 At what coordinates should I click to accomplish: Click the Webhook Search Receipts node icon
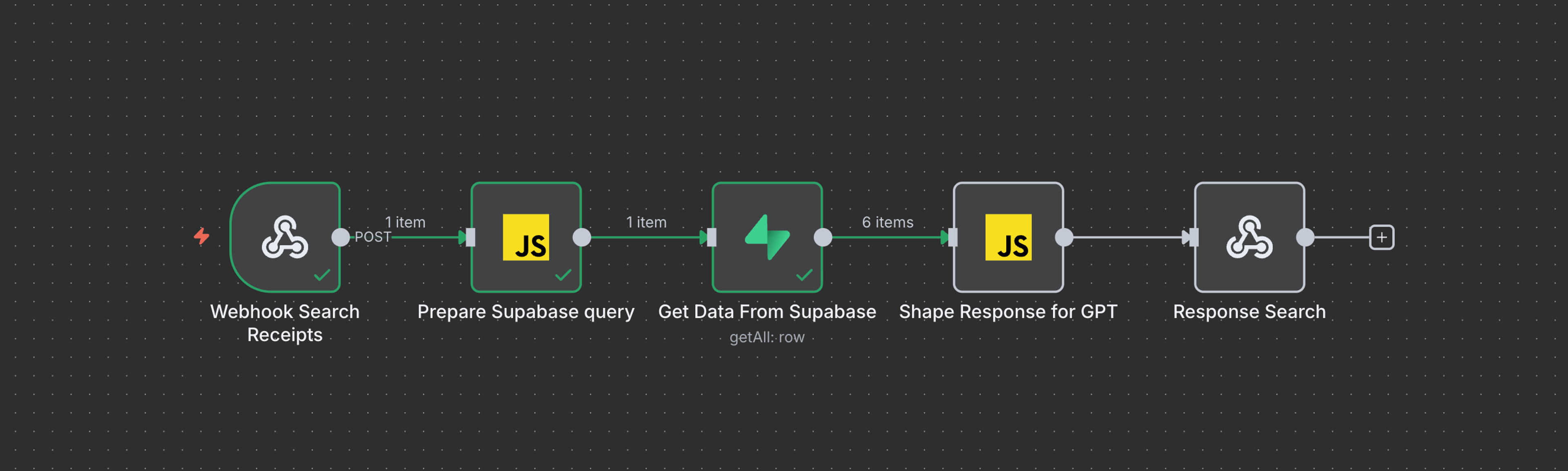point(284,237)
